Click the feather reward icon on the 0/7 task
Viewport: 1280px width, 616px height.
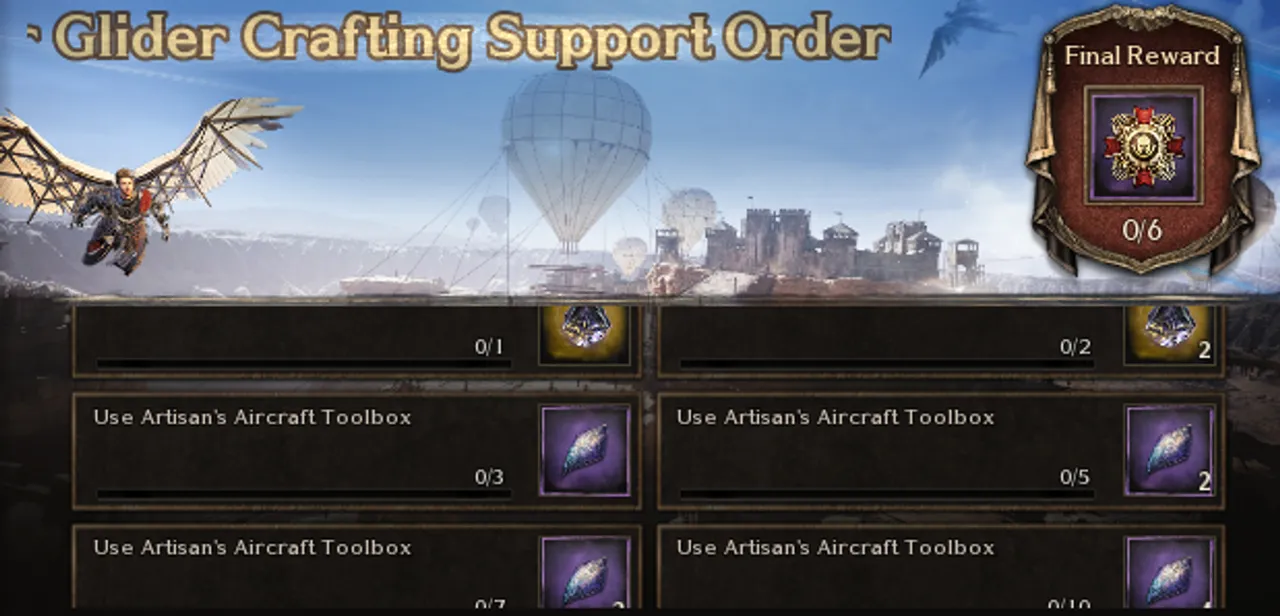click(x=585, y=572)
